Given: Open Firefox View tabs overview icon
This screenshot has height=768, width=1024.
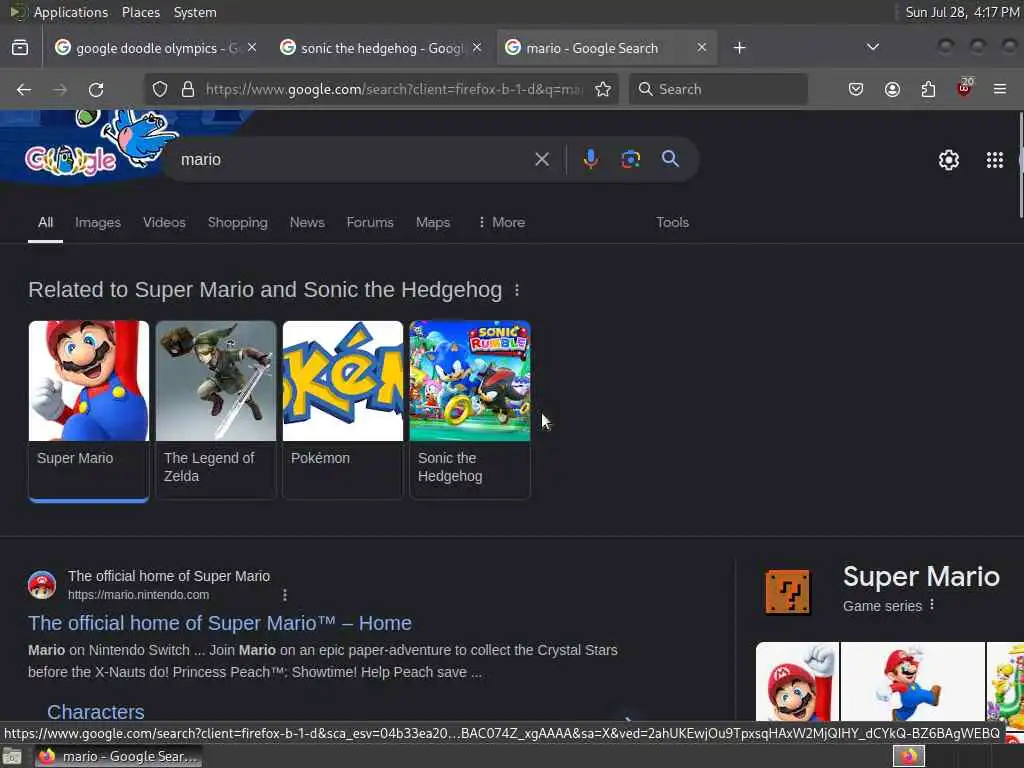Looking at the screenshot, I should 20,48.
